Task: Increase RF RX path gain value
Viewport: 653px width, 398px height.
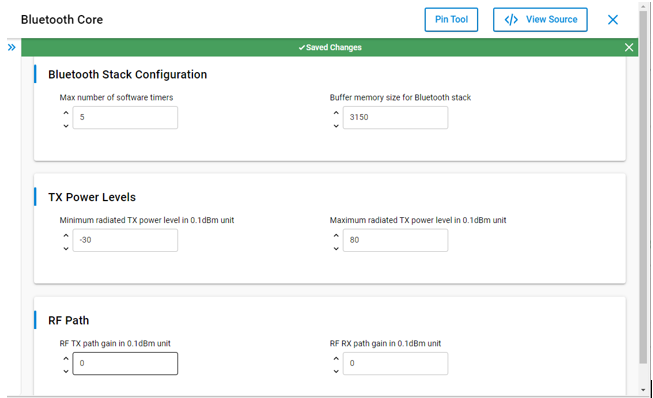Action: click(336, 358)
